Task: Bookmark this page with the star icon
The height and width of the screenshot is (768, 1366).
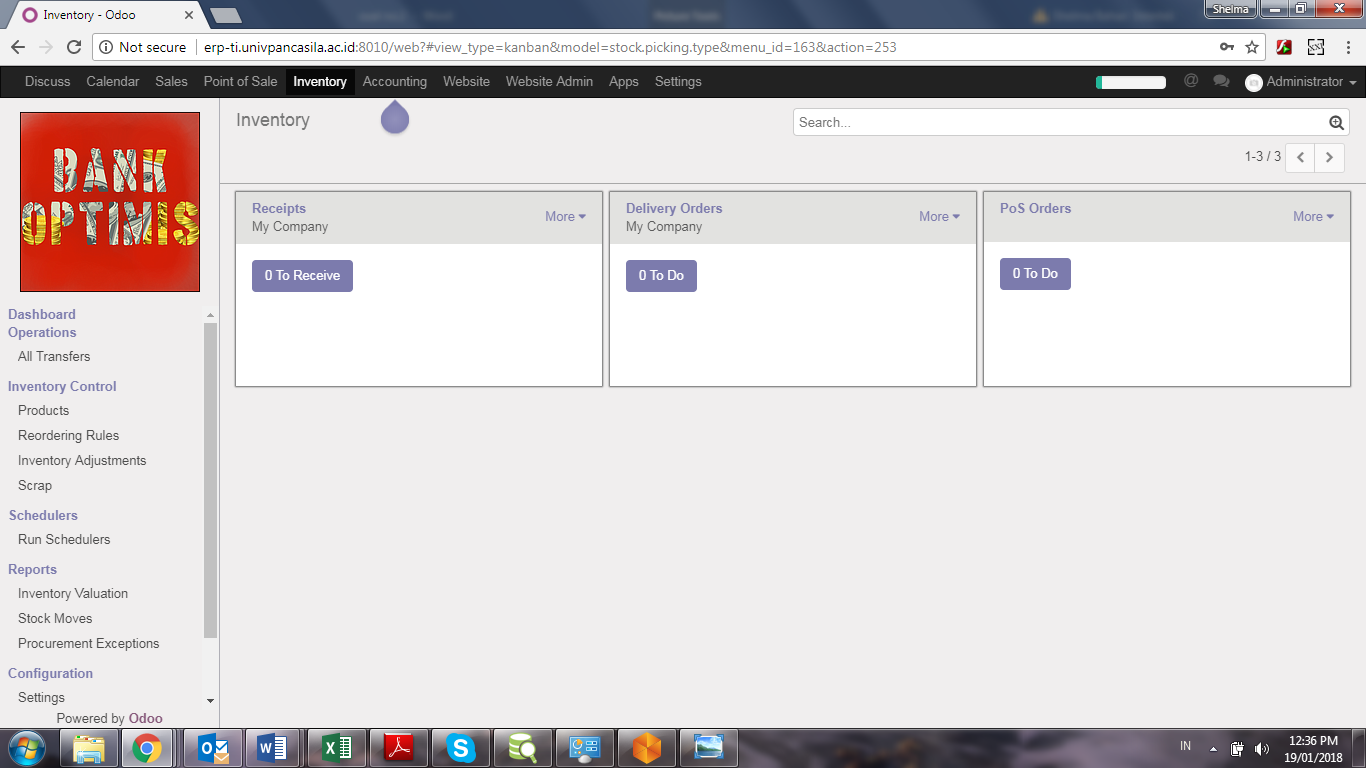Action: 1252,47
